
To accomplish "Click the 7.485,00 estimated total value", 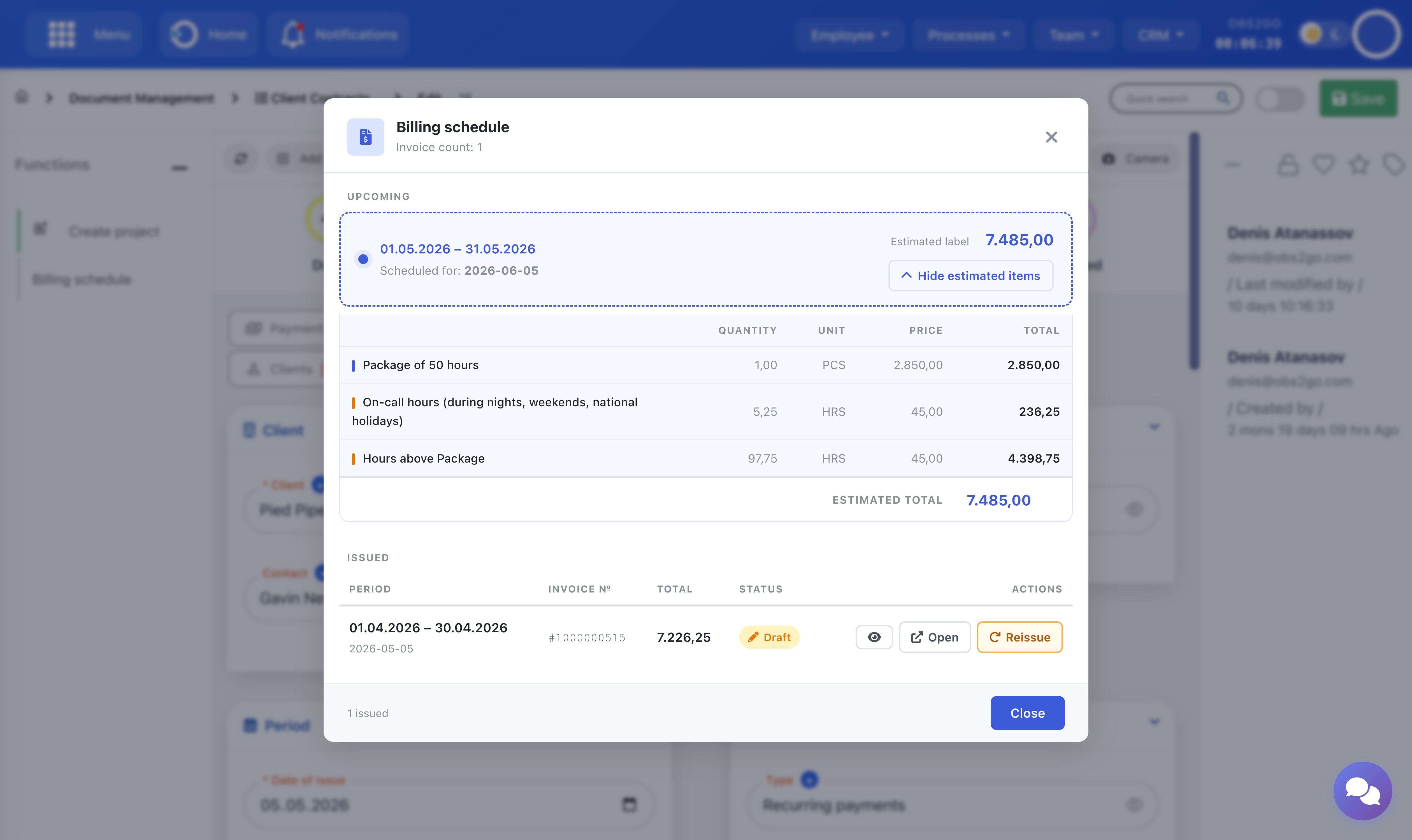I will pyautogui.click(x=998, y=500).
